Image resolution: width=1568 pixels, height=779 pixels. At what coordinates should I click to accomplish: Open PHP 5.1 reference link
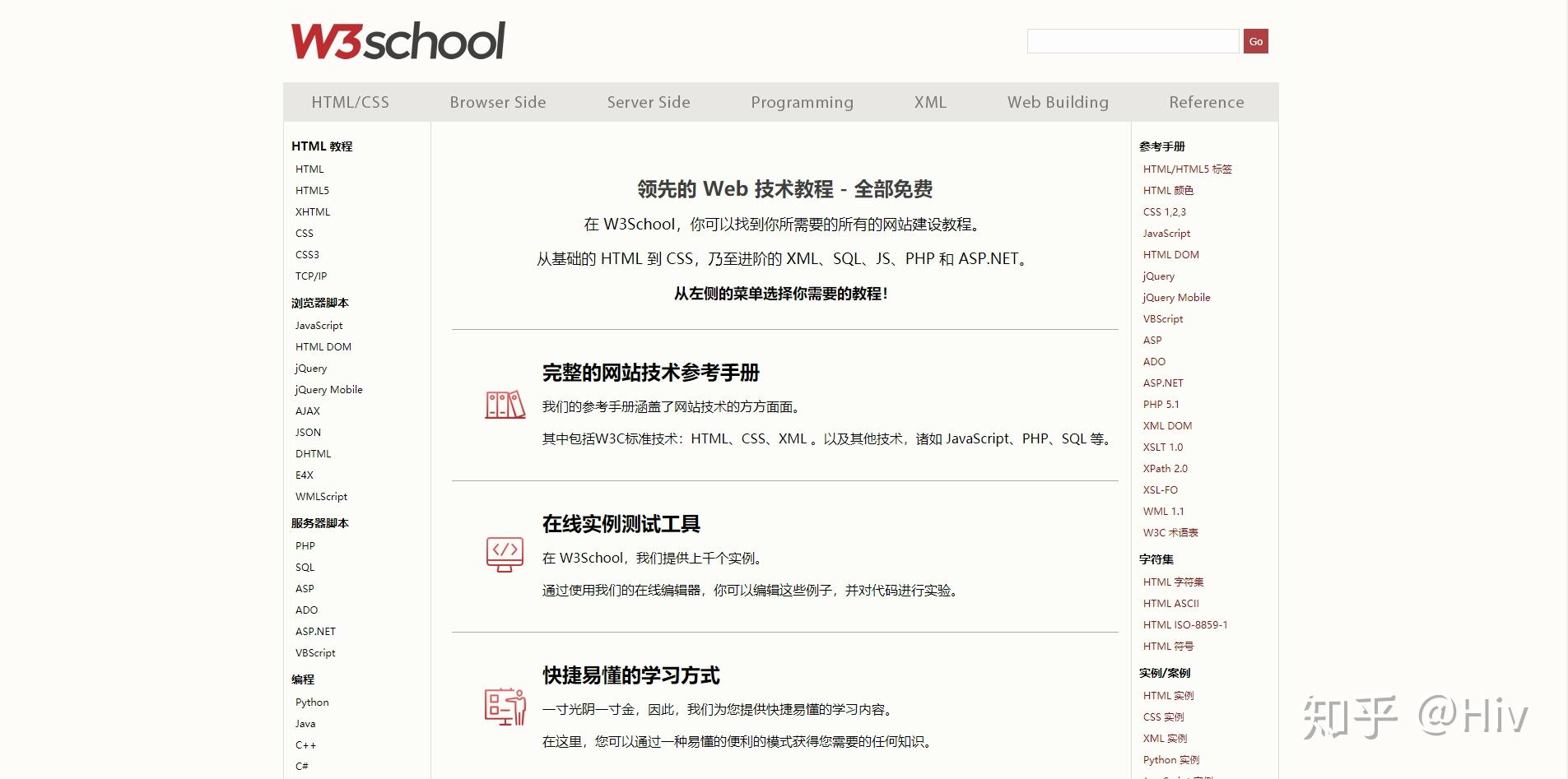tap(1161, 404)
